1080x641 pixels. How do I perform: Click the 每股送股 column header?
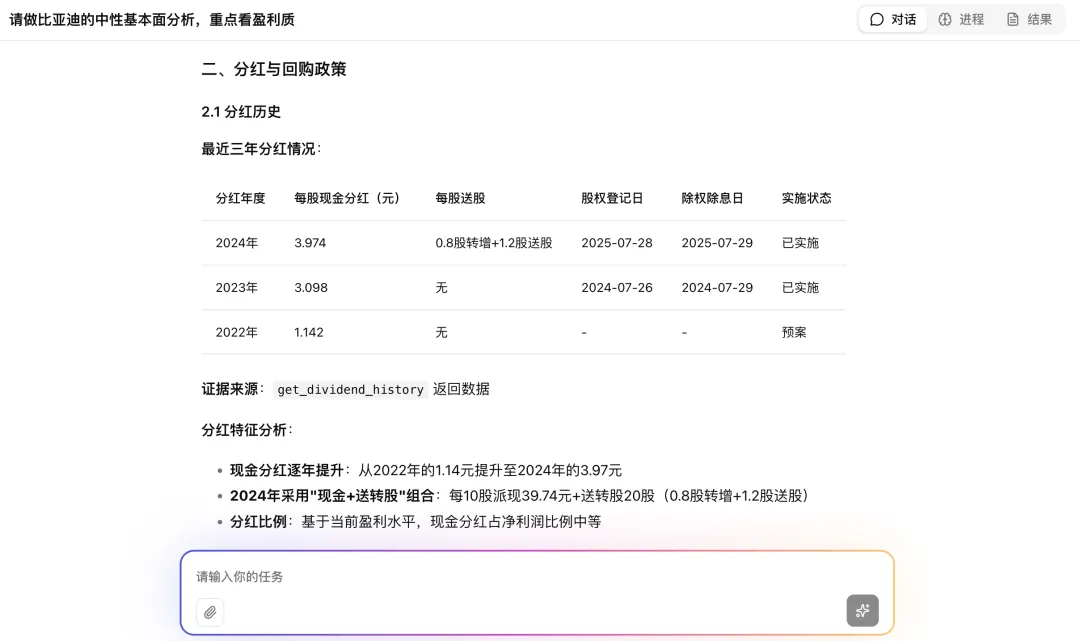pos(460,198)
